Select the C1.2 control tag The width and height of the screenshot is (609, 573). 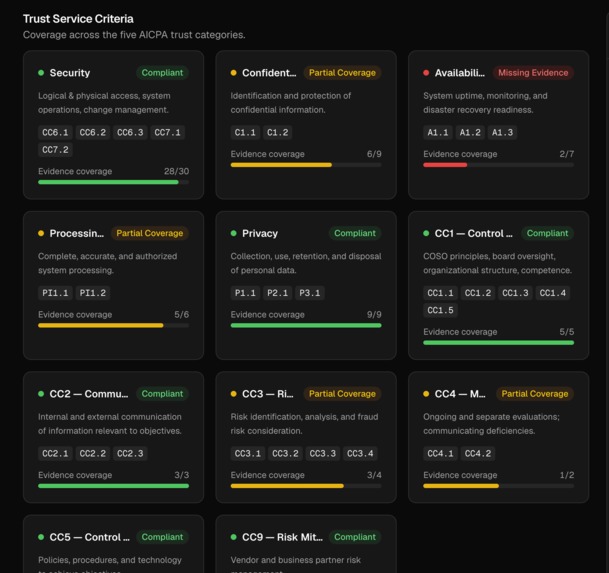coord(277,132)
